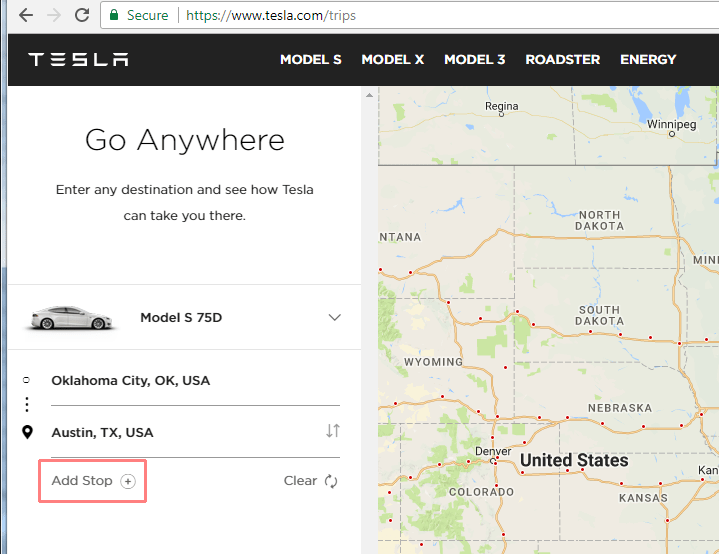Click the Clear route button
The height and width of the screenshot is (554, 719).
(x=310, y=481)
